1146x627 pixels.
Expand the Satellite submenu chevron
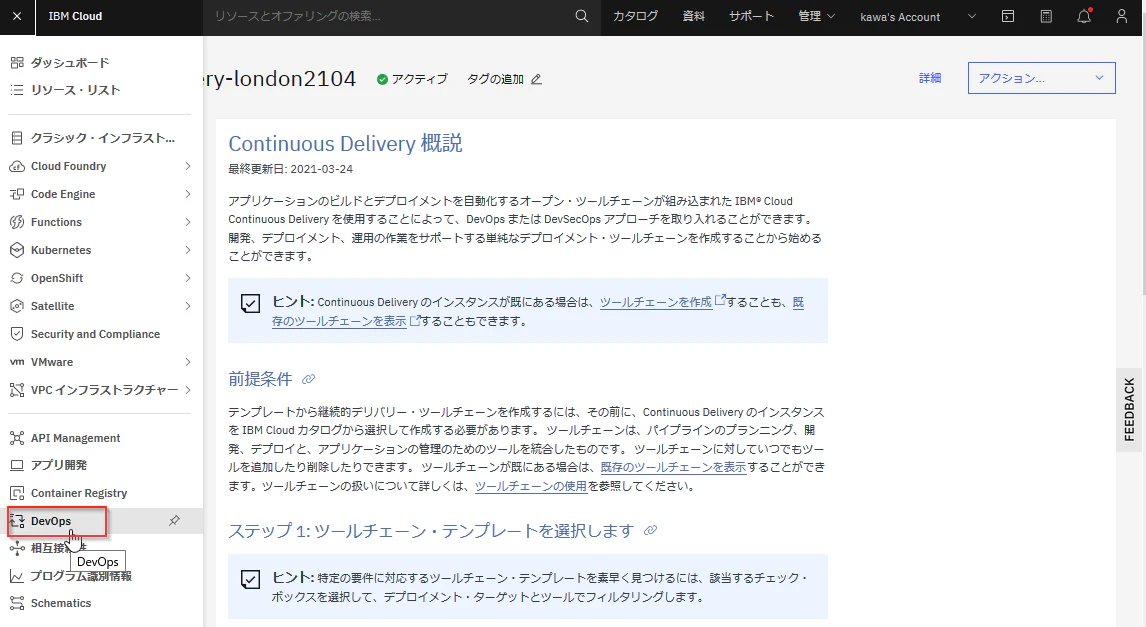point(188,306)
